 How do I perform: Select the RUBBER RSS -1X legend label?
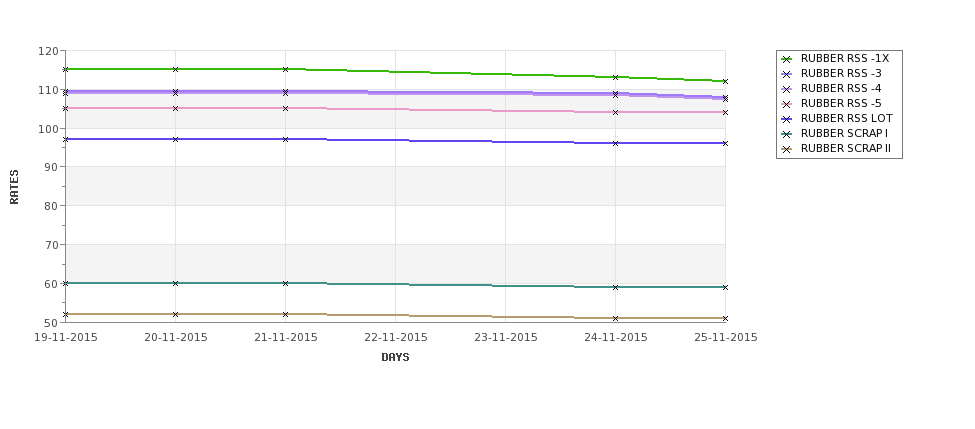[x=844, y=58]
